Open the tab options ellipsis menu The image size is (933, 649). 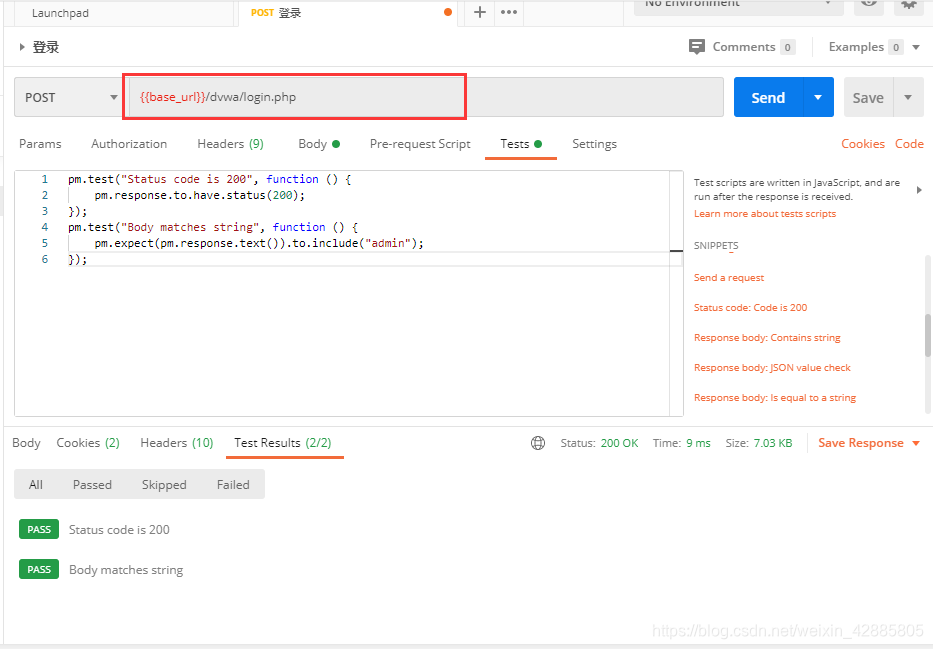point(509,12)
